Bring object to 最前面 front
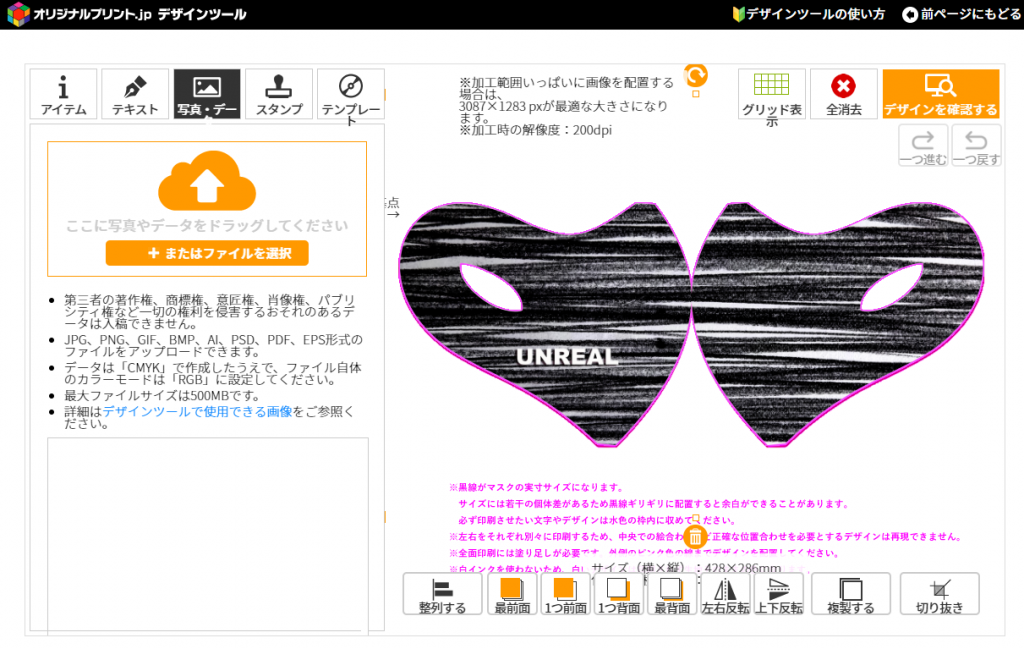1024x649 pixels. click(512, 594)
